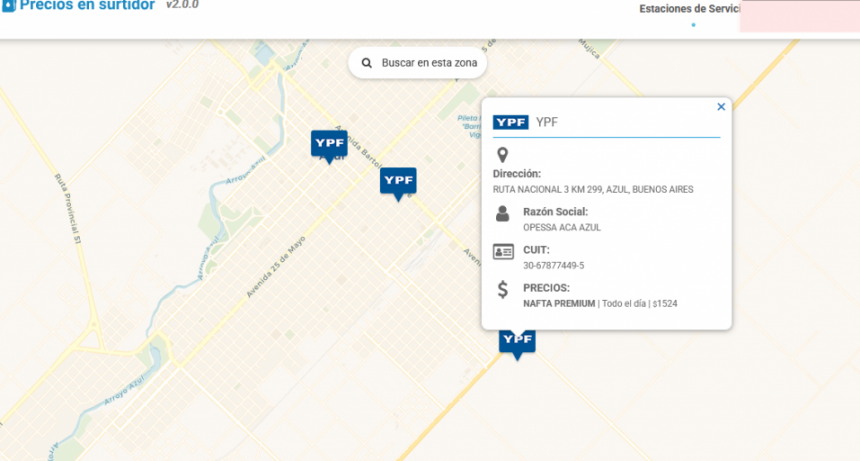Viewport: 860px width, 461px height.
Task: Click the person icon beside Razón Social
Action: click(x=503, y=213)
